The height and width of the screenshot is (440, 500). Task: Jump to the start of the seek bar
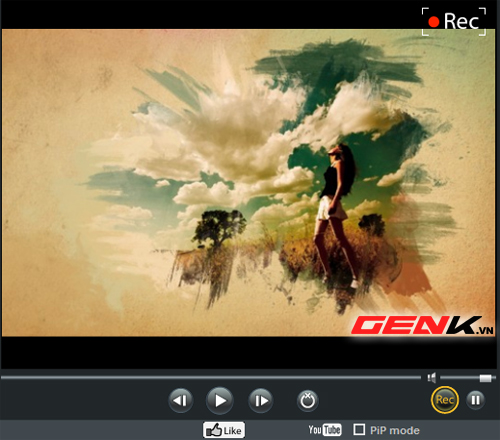[3, 378]
